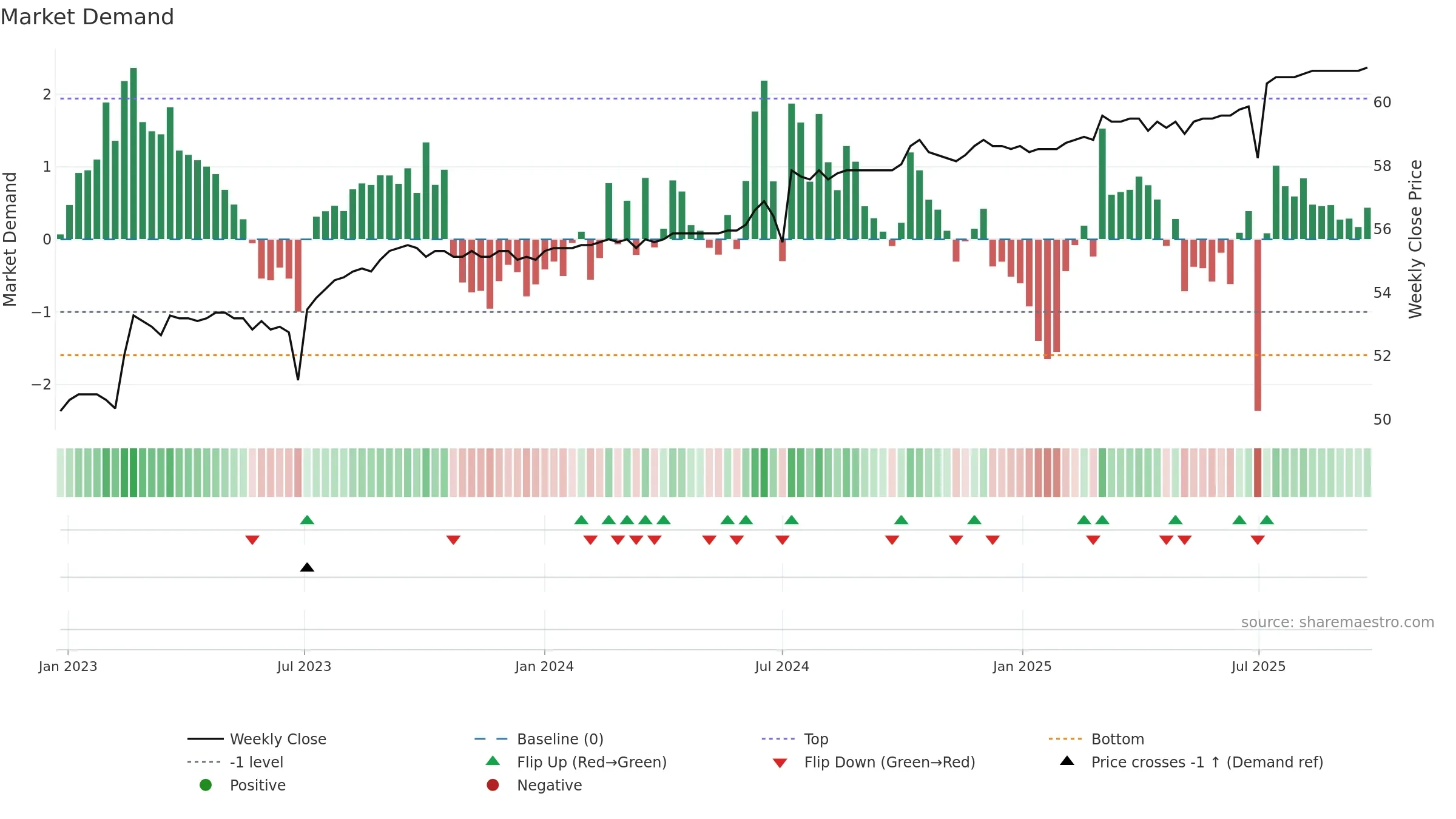Click the Positive legend label
The width and height of the screenshot is (1456, 819).
[258, 785]
